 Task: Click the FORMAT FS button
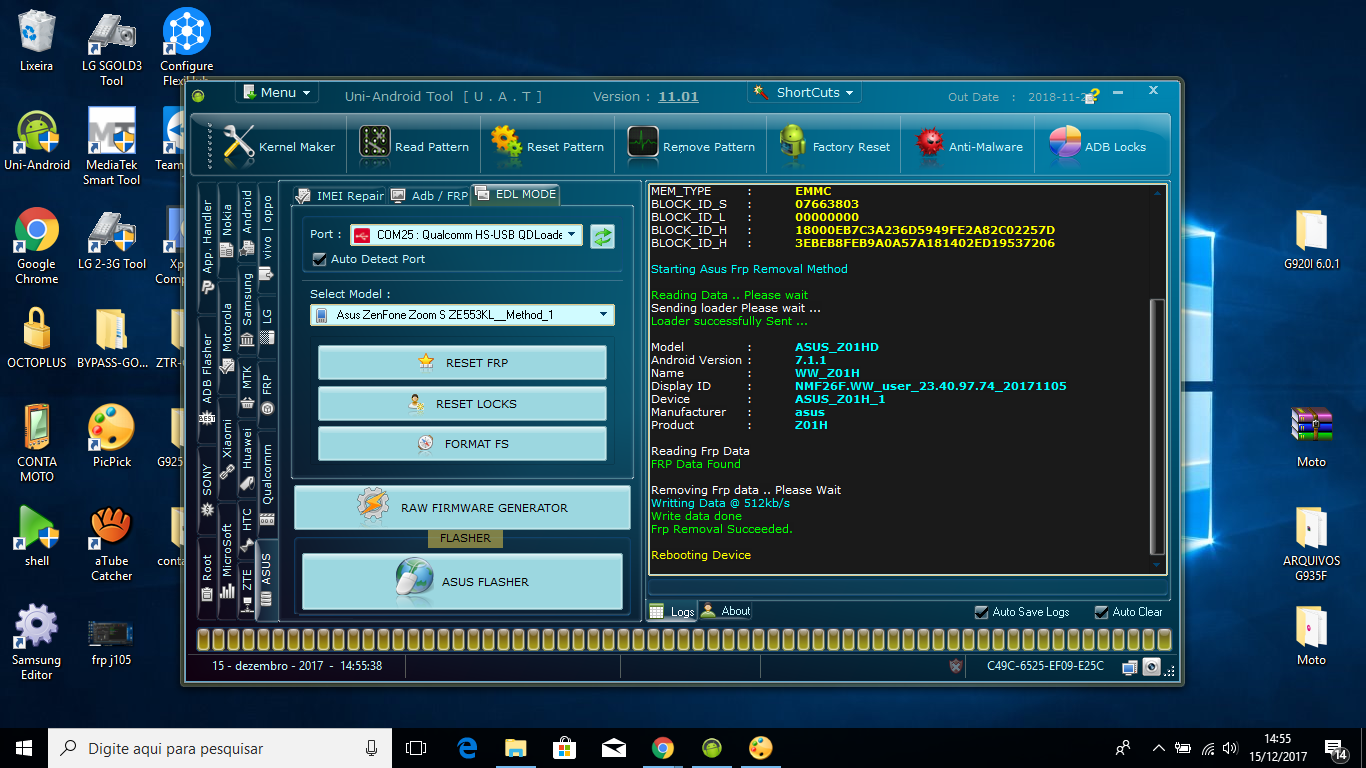(462, 444)
